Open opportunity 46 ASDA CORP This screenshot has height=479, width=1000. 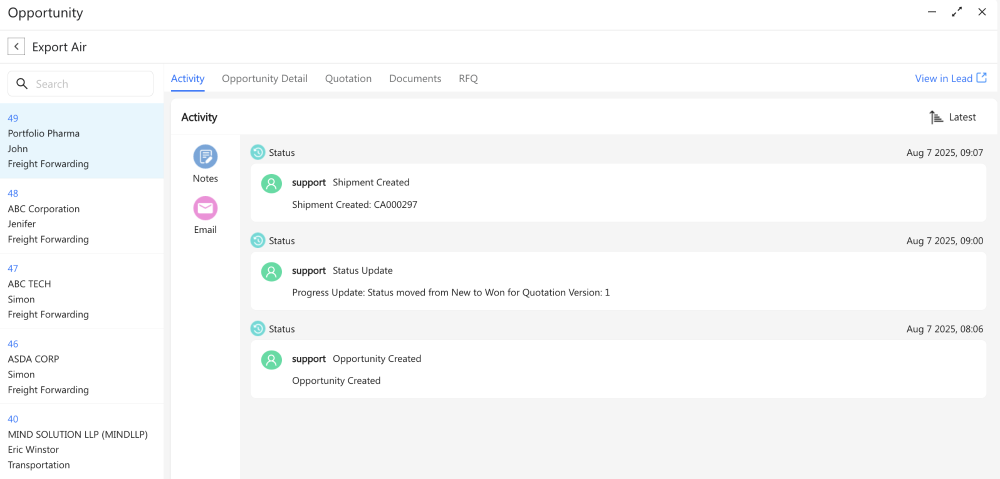tap(82, 366)
